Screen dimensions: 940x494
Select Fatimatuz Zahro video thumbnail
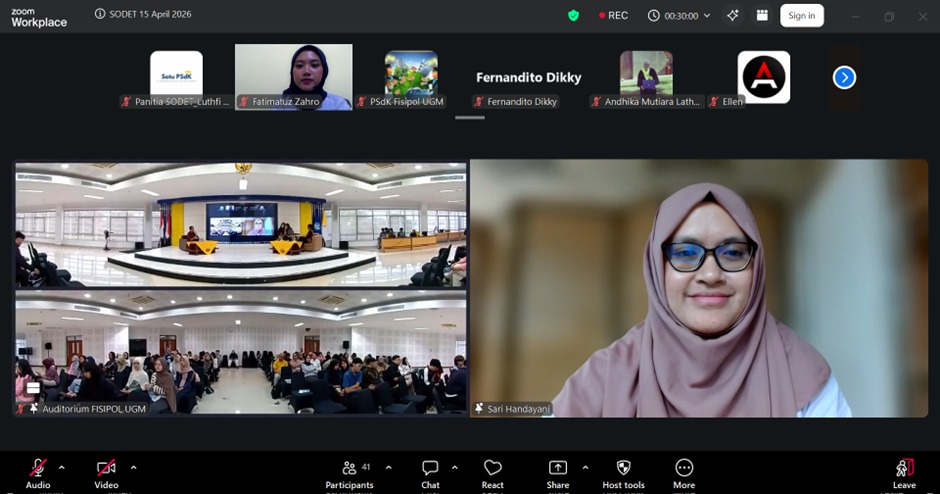[x=293, y=76]
